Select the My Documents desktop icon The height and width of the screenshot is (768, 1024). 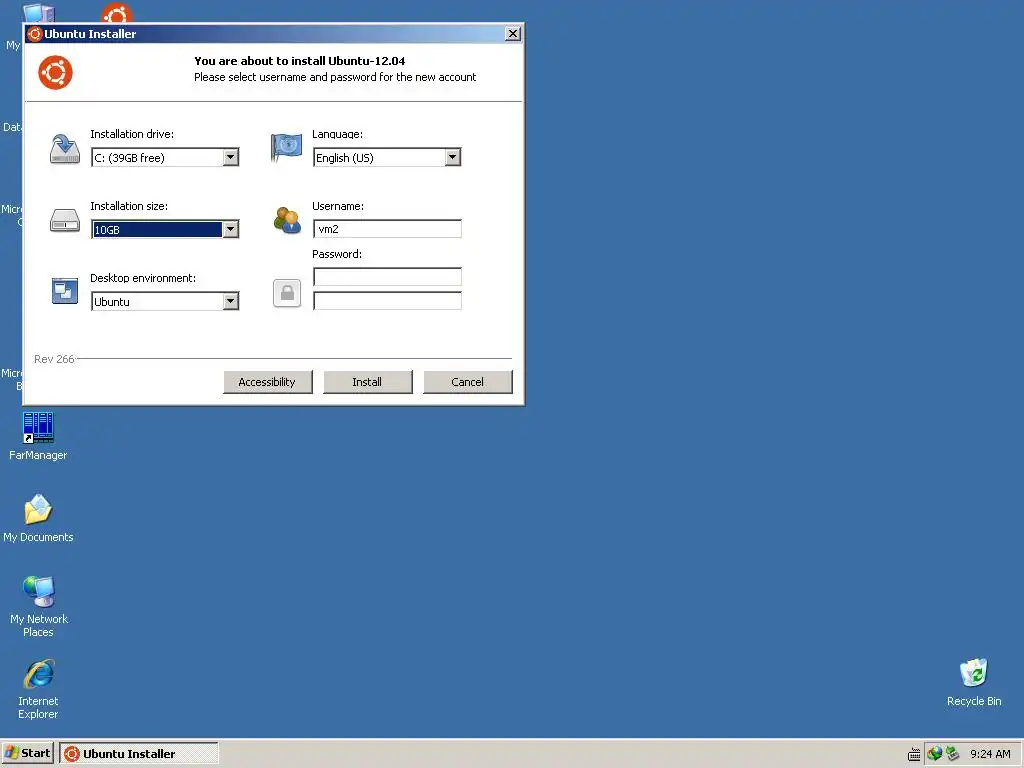pyautogui.click(x=38, y=518)
